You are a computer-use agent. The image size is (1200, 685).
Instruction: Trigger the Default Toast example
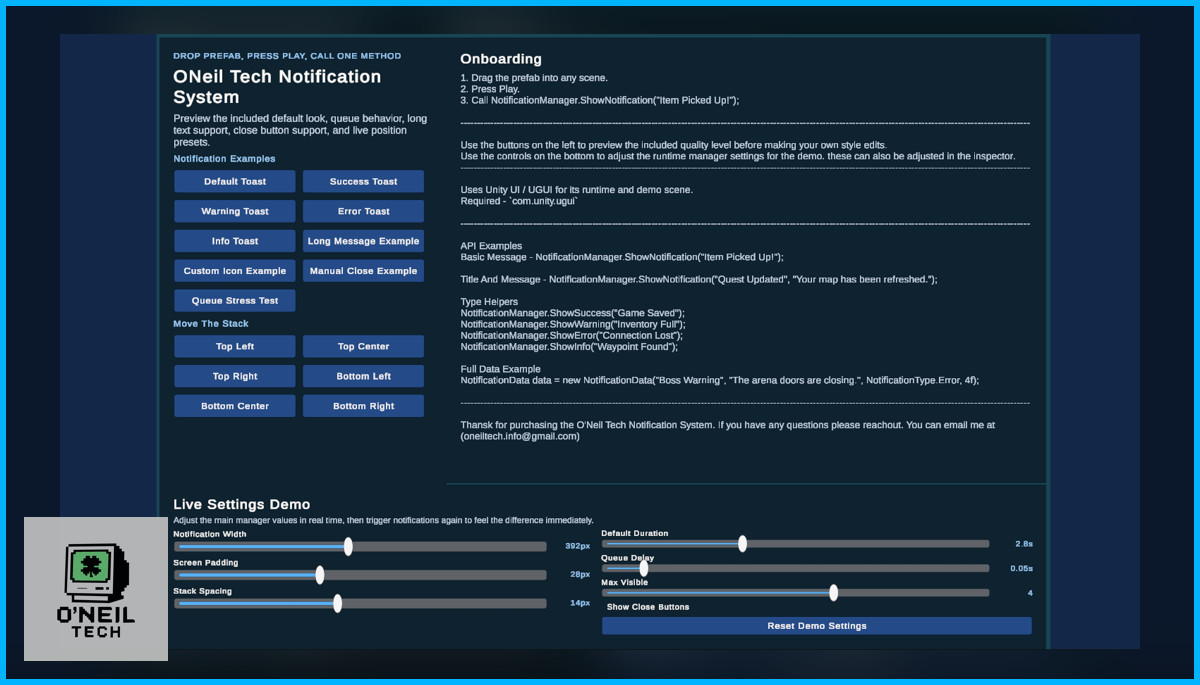[x=235, y=181]
